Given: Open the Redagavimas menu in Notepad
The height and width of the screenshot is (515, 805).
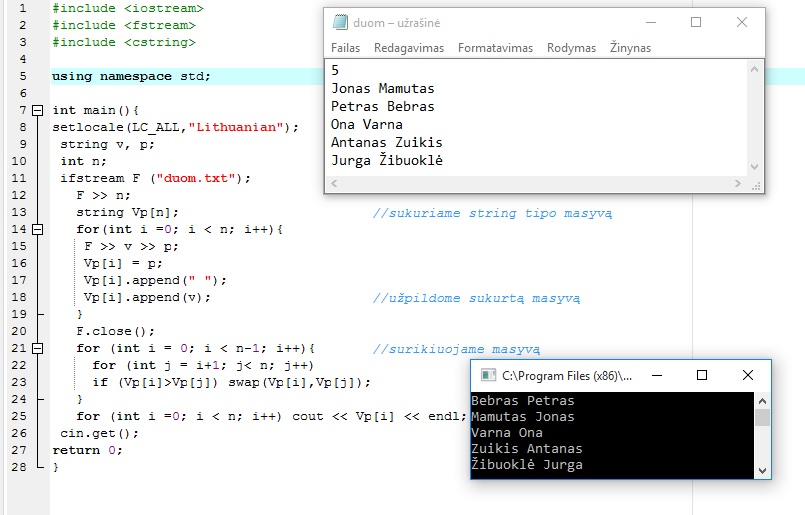Looking at the screenshot, I should [x=409, y=48].
